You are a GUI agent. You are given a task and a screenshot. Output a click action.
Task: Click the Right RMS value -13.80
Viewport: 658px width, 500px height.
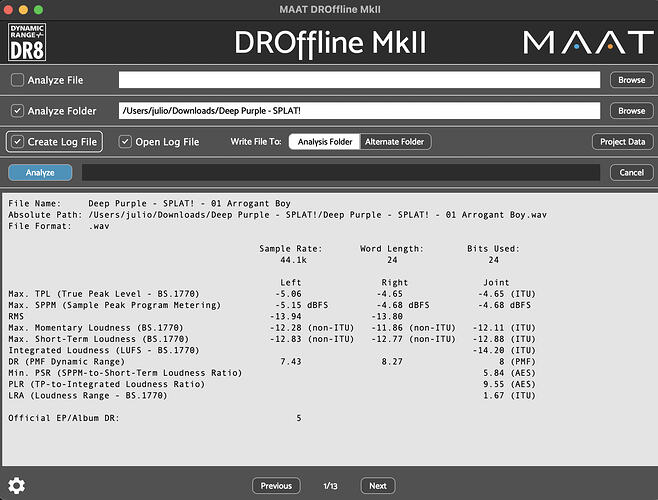(x=387, y=317)
